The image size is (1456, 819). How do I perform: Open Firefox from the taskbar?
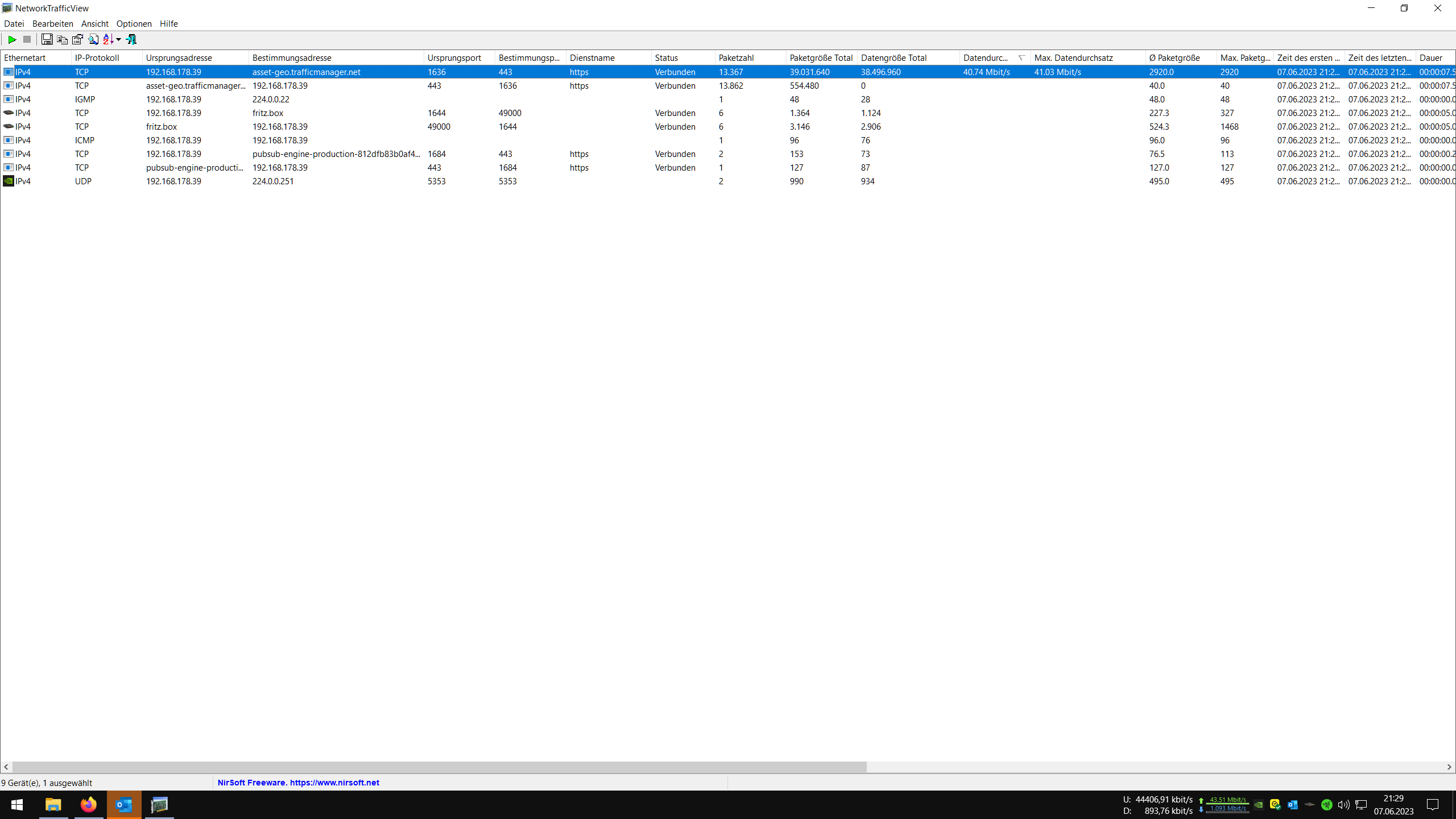[x=88, y=804]
